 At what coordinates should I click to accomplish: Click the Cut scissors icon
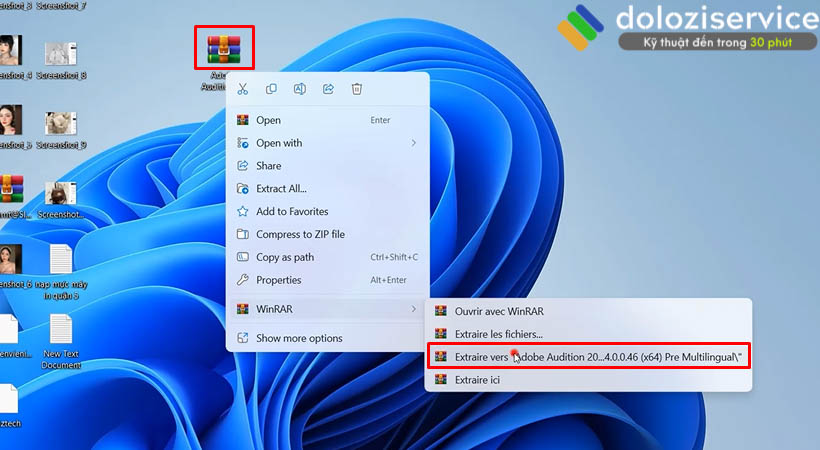coord(243,89)
